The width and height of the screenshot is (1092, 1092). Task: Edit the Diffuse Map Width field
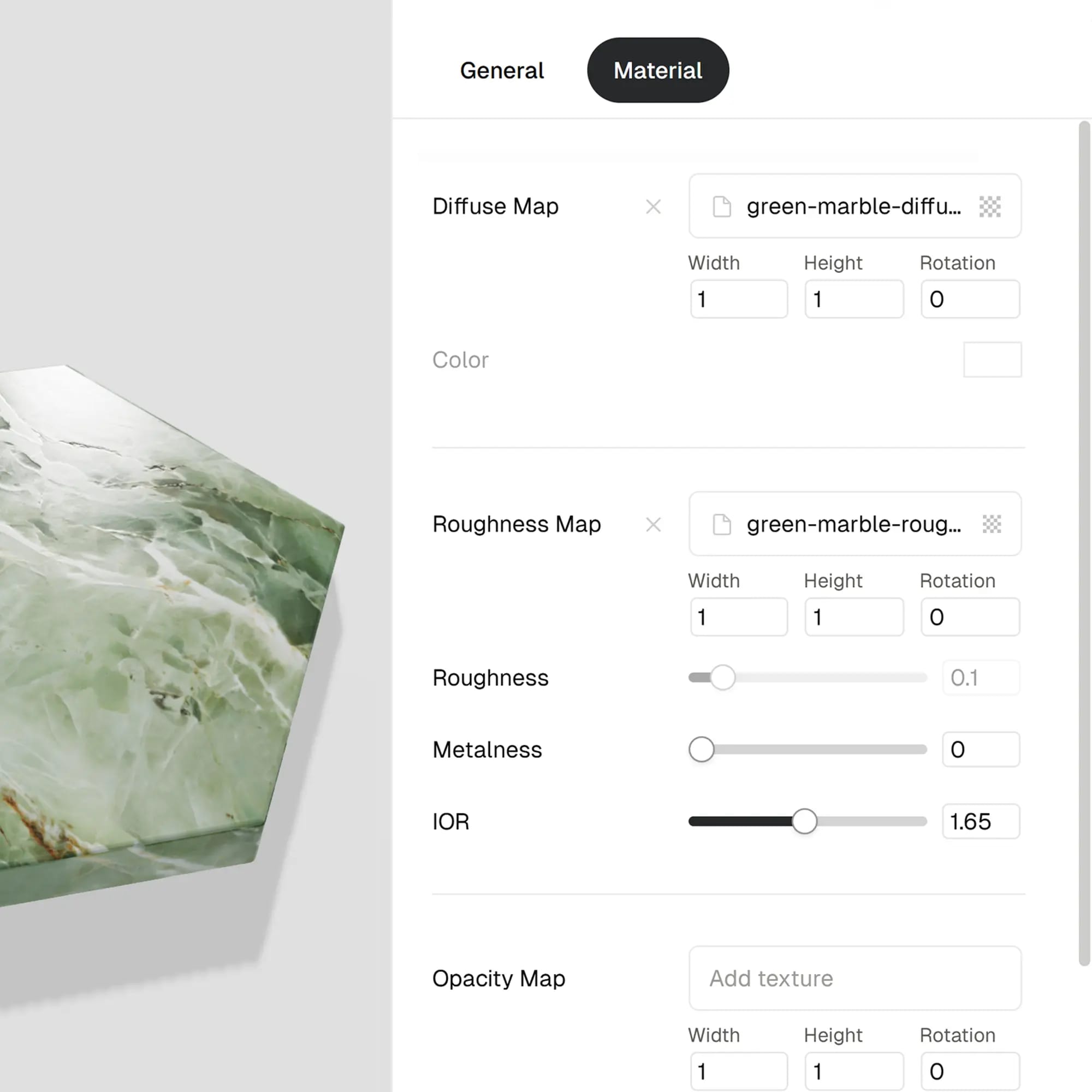click(x=739, y=299)
